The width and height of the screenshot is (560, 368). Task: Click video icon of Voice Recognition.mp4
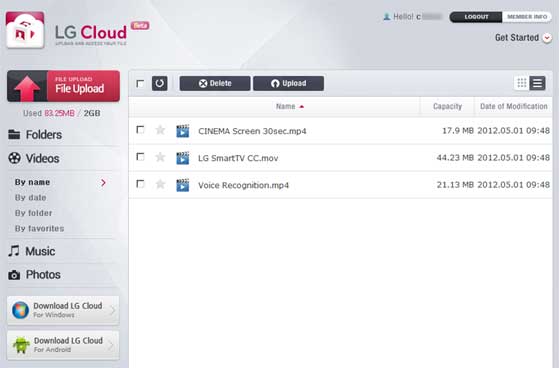pos(182,185)
